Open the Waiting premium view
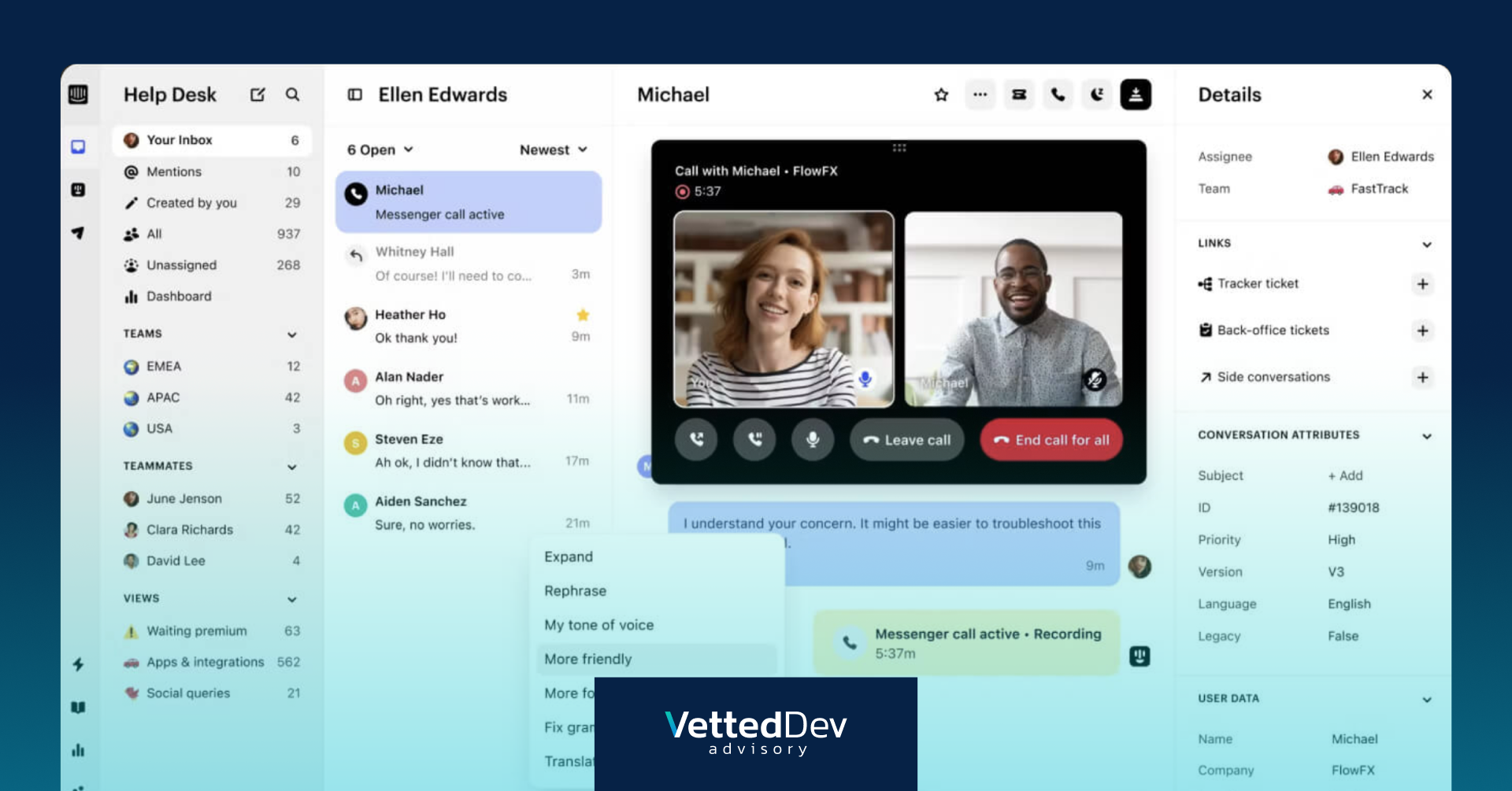The height and width of the screenshot is (791, 1512). click(212, 630)
